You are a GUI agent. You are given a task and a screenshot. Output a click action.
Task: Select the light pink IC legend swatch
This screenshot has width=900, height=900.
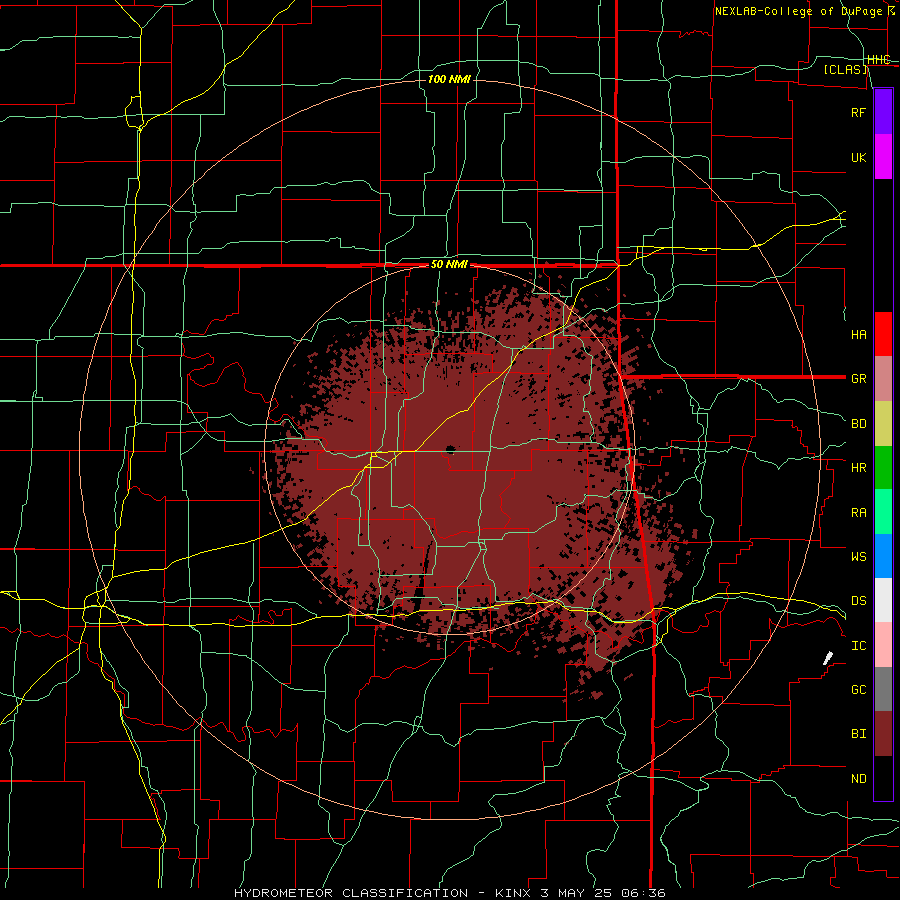(883, 645)
